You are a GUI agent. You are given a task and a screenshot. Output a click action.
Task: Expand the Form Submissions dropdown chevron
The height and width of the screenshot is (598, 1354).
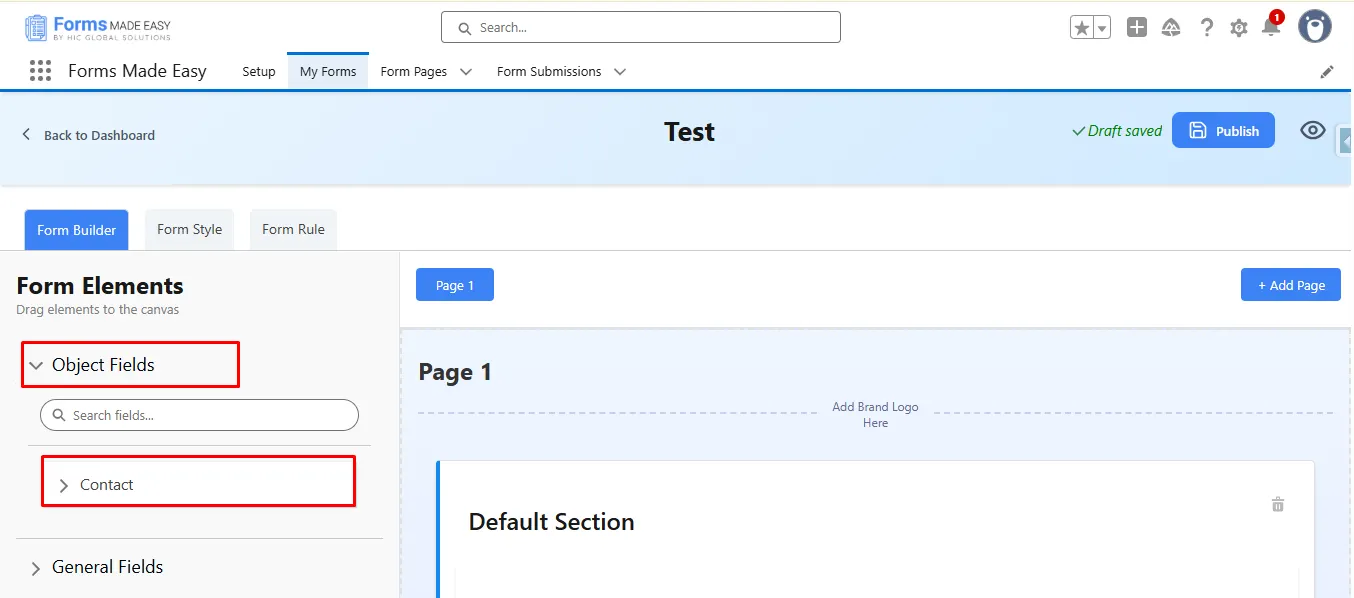point(620,72)
